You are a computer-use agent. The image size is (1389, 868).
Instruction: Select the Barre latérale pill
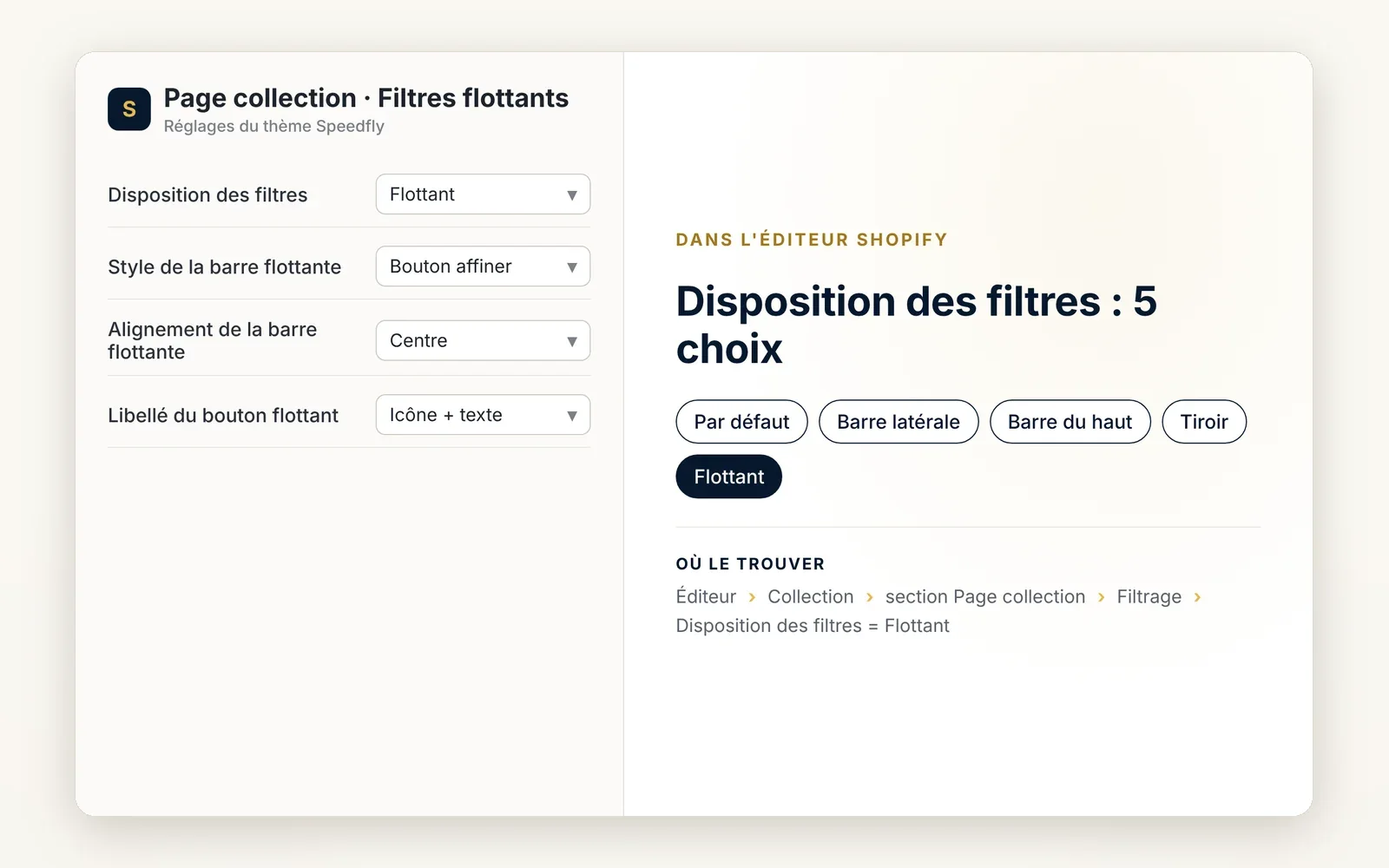pyautogui.click(x=899, y=422)
